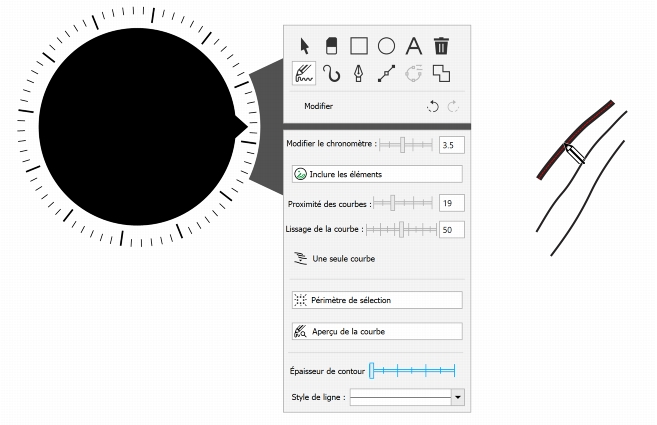This screenshot has width=657, height=425.
Task: Click the Aperçu de la courbe button
Action: point(376,331)
